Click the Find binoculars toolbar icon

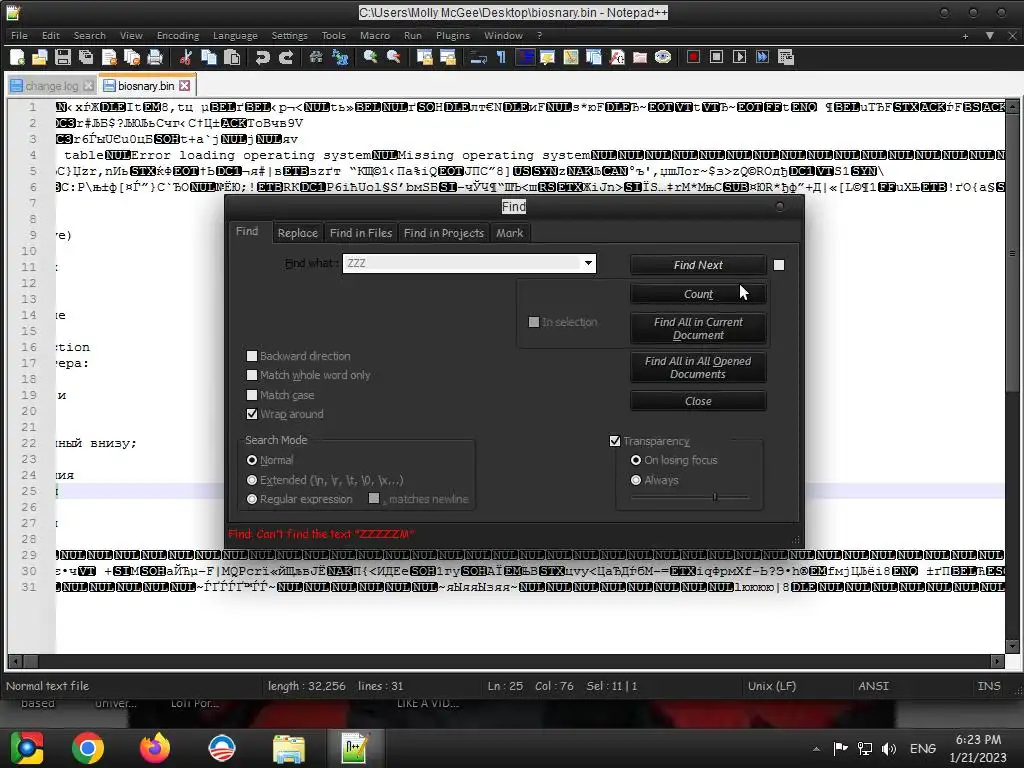(x=316, y=57)
